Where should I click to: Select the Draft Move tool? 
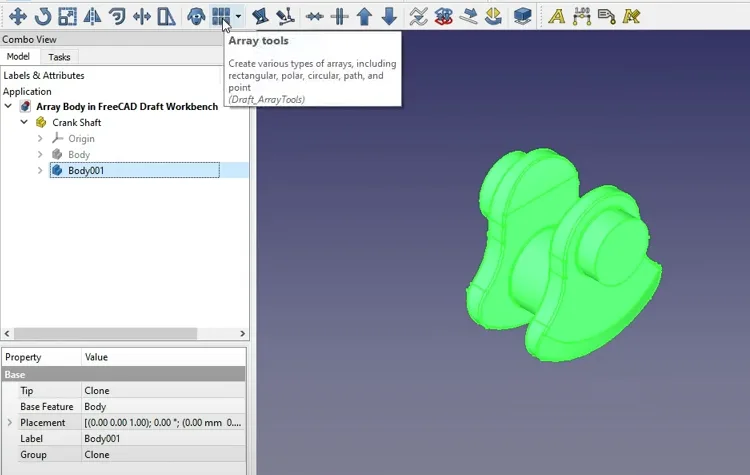point(18,16)
